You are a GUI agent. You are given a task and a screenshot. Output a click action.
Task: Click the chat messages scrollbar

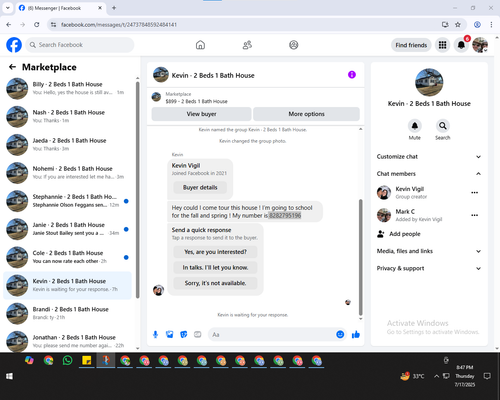point(360,257)
